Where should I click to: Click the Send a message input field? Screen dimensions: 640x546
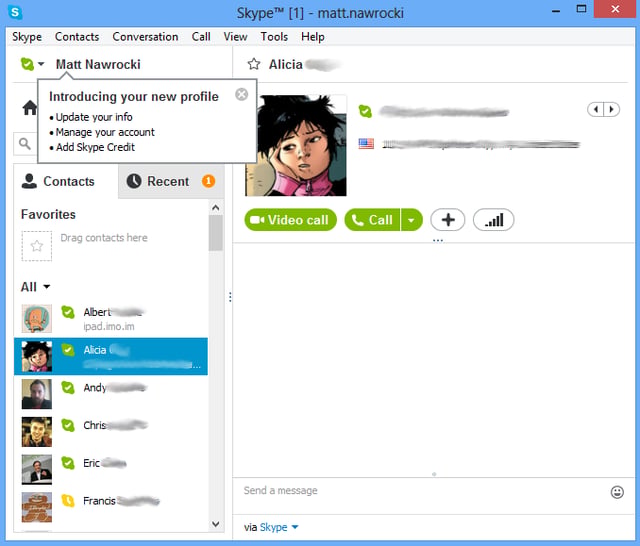tap(420, 491)
